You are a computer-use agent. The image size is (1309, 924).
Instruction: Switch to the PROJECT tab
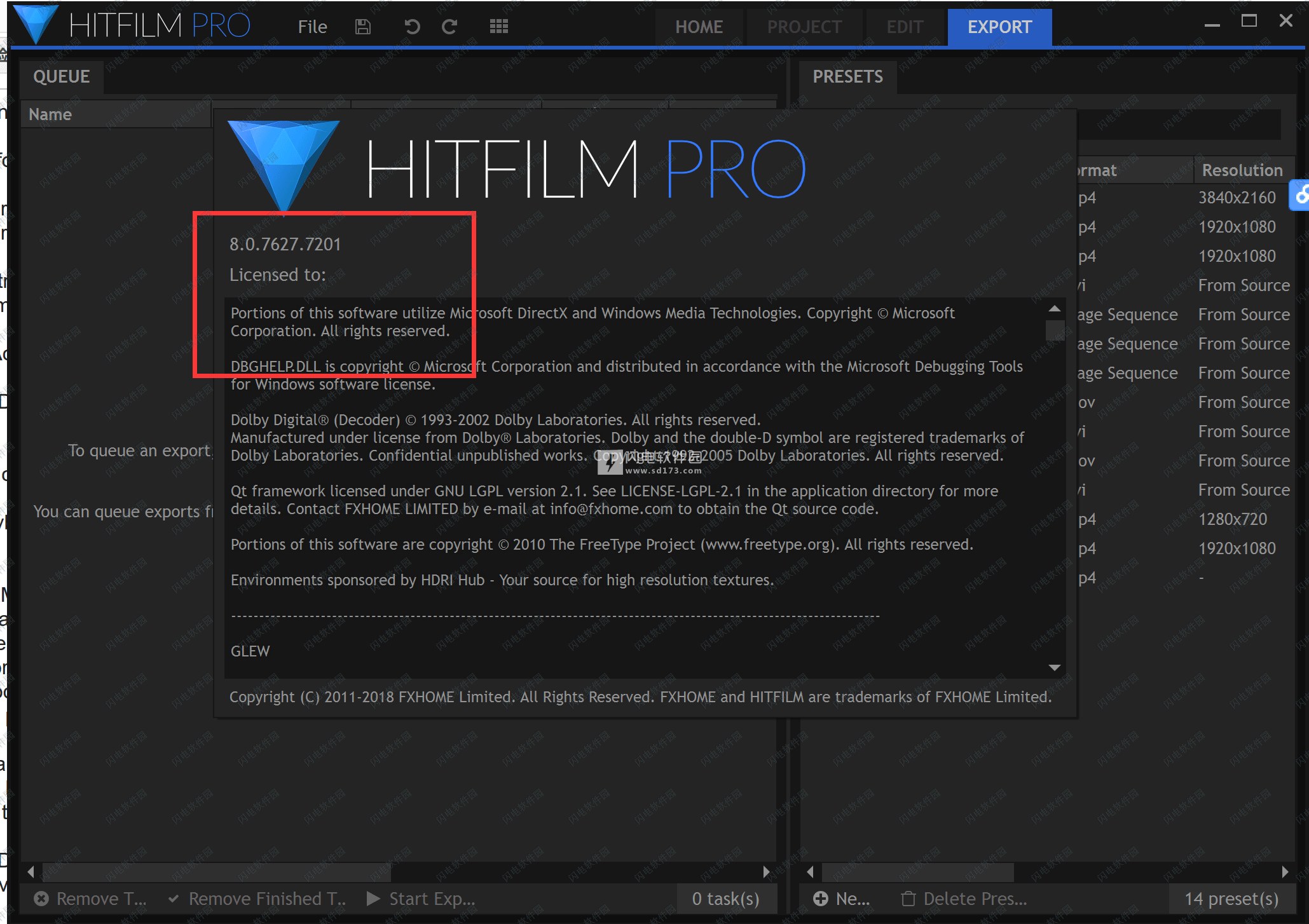804,27
